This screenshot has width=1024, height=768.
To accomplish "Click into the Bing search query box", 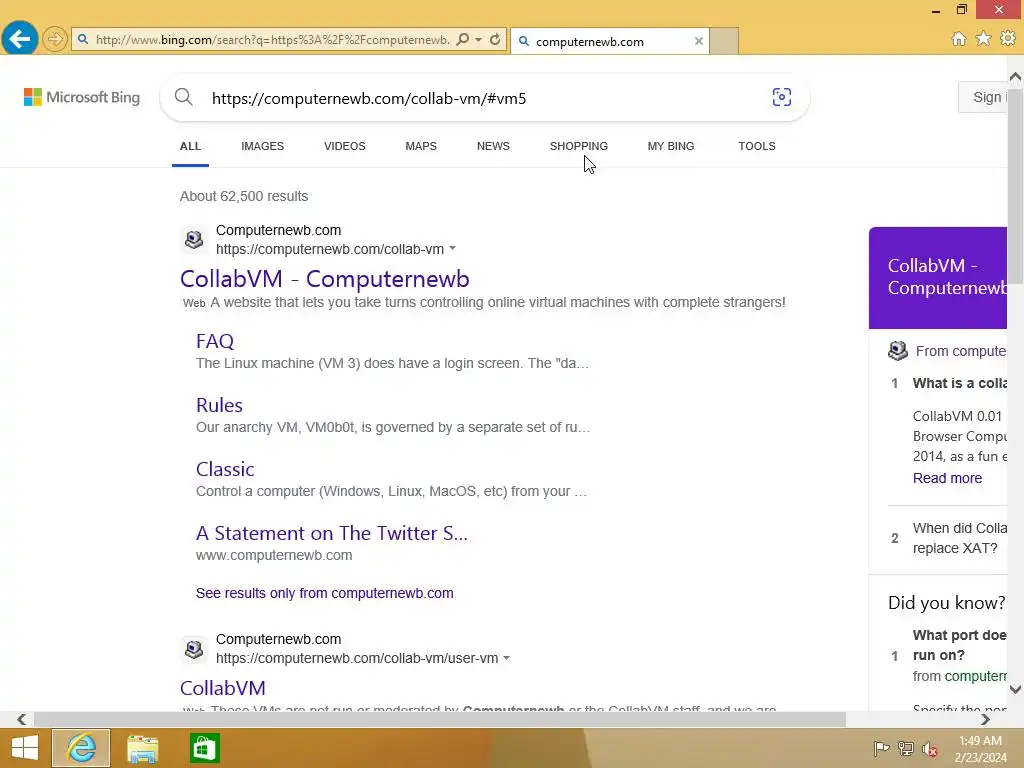I will [483, 98].
